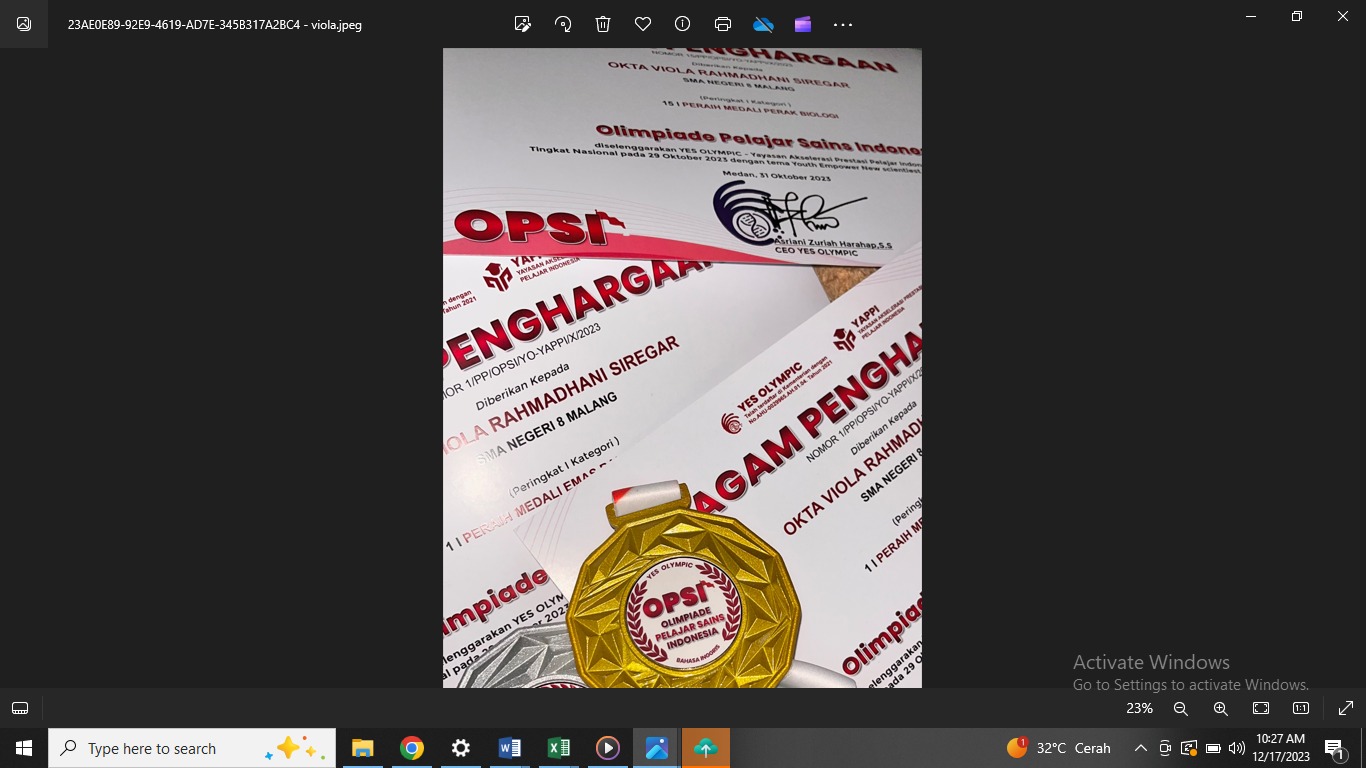Open media player app in taskbar
Viewport: 1366px width, 768px height.
tap(607, 748)
